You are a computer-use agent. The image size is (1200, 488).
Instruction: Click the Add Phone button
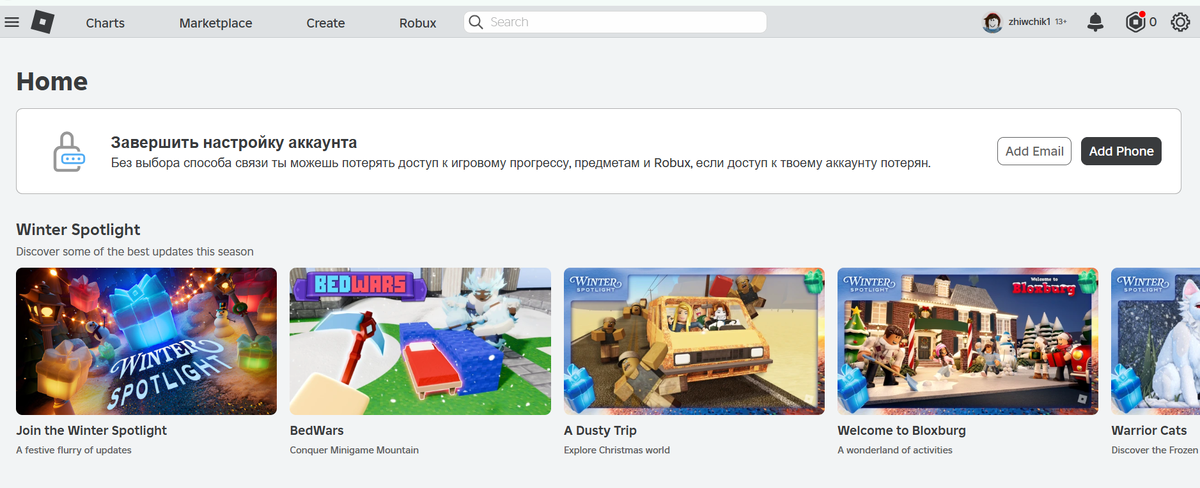point(1121,151)
